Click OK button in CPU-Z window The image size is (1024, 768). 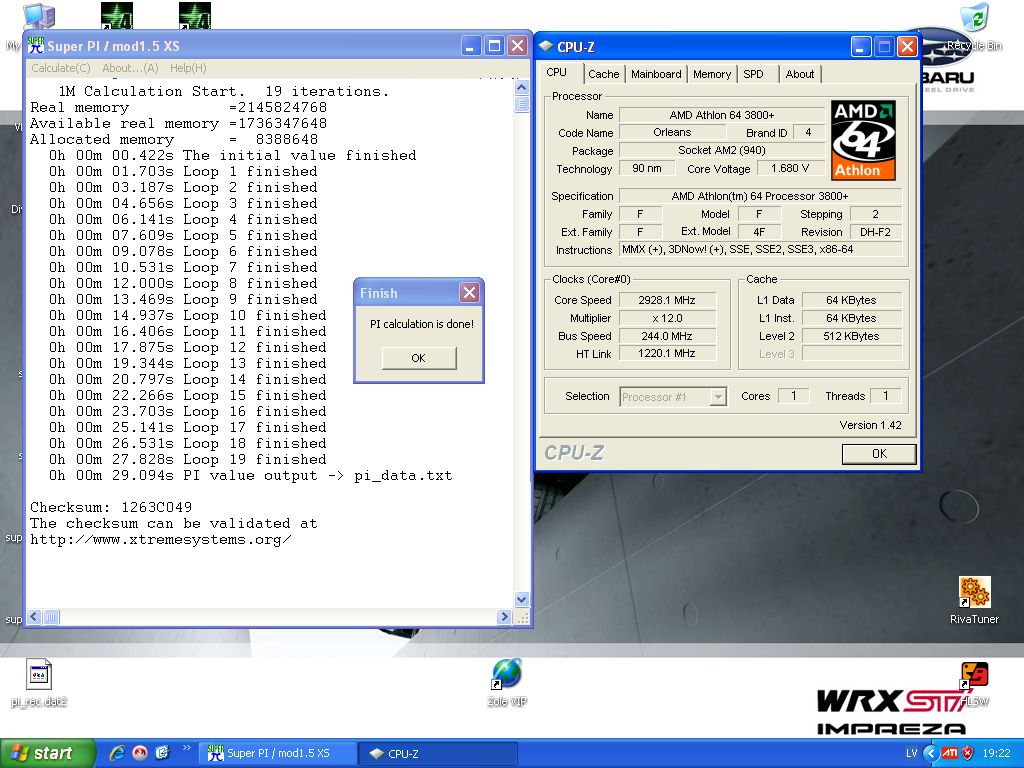(879, 453)
